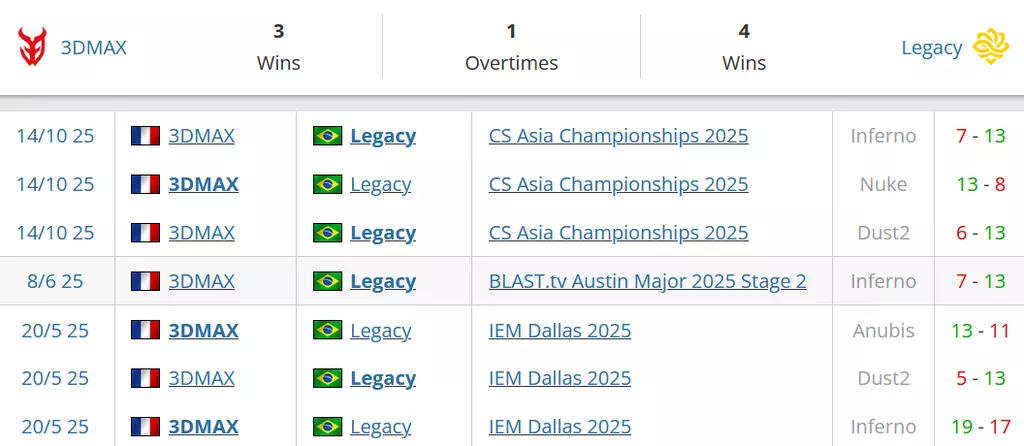The image size is (1024, 446).
Task: Click the 1 Overtimes statistic
Action: click(x=511, y=47)
